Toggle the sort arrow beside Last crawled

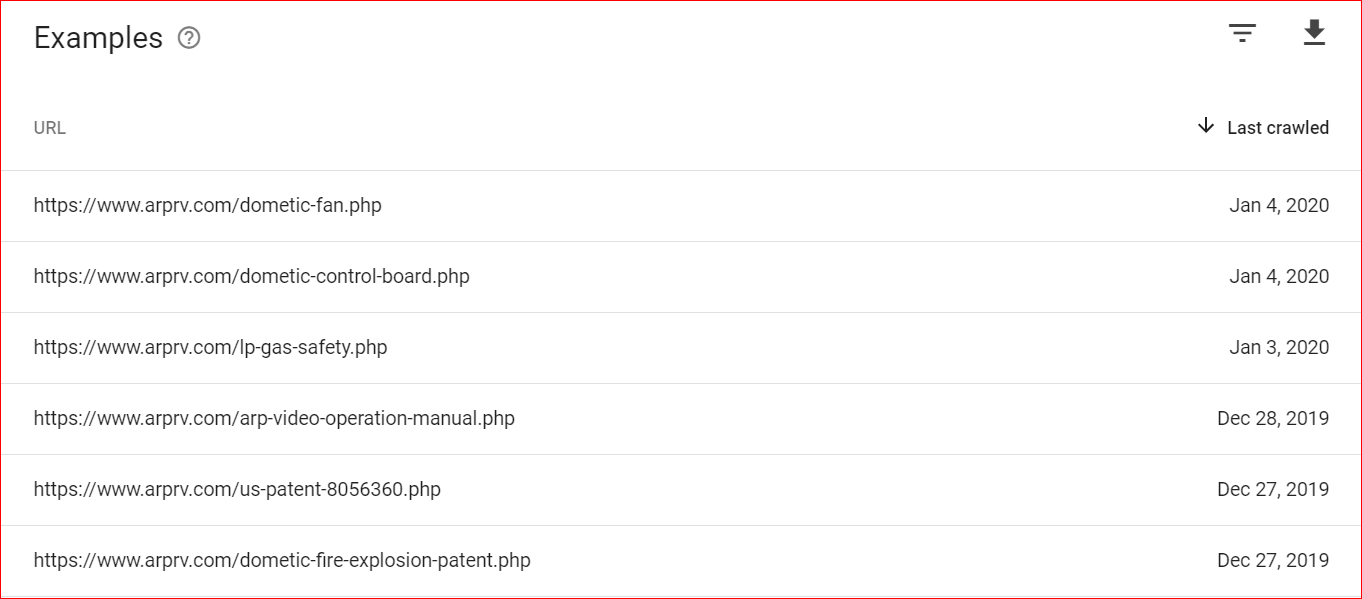pyautogui.click(x=1206, y=126)
